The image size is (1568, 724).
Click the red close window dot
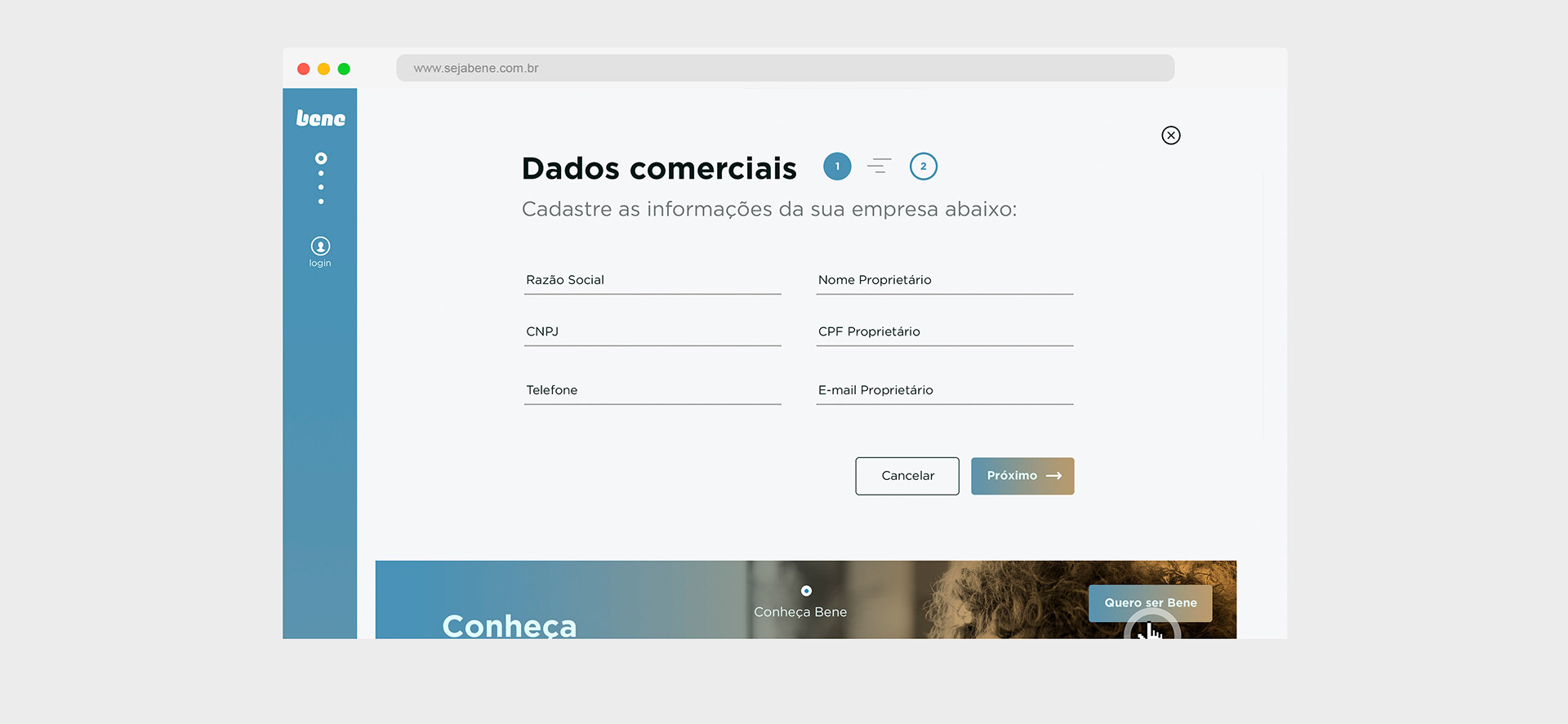303,69
